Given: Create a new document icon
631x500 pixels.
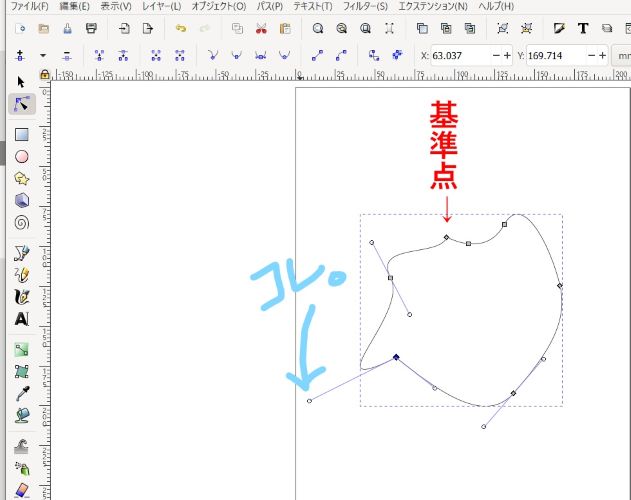Looking at the screenshot, I should coord(20,28).
